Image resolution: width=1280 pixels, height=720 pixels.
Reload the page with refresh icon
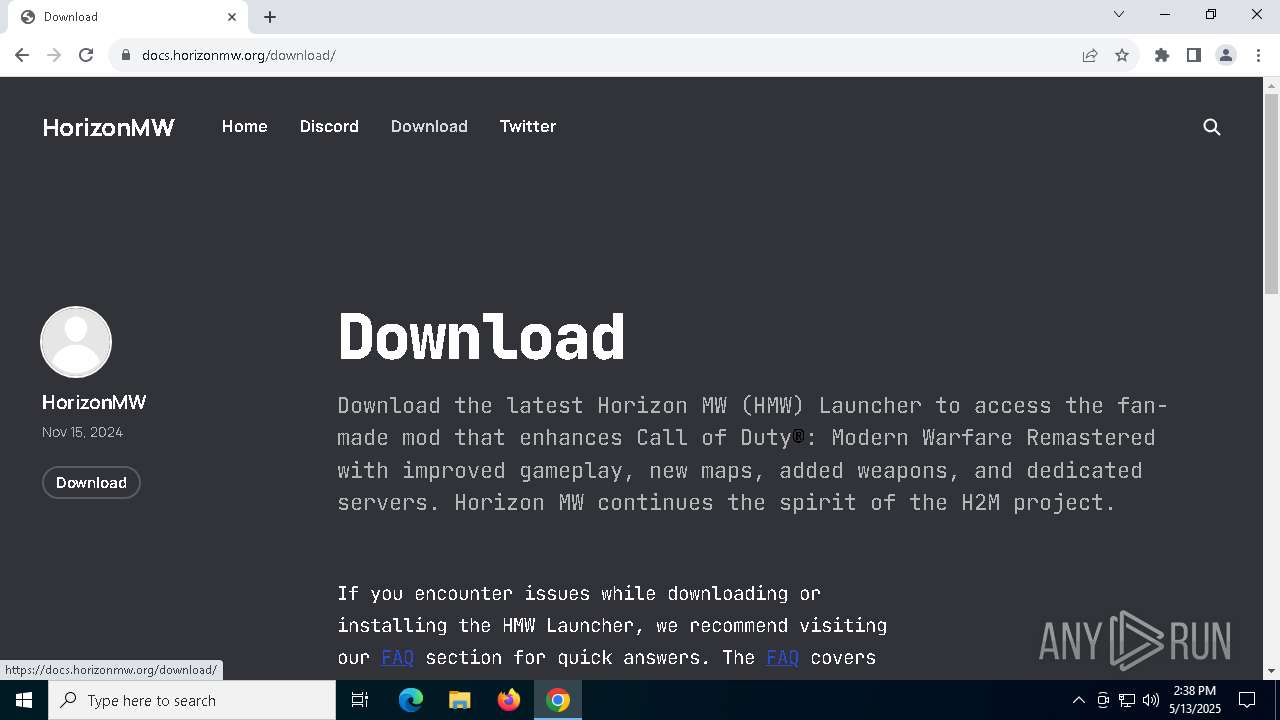click(x=86, y=55)
